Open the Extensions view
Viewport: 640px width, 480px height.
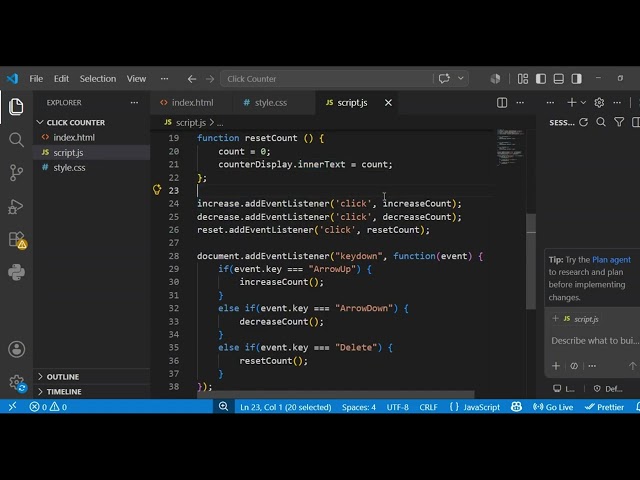(17, 240)
